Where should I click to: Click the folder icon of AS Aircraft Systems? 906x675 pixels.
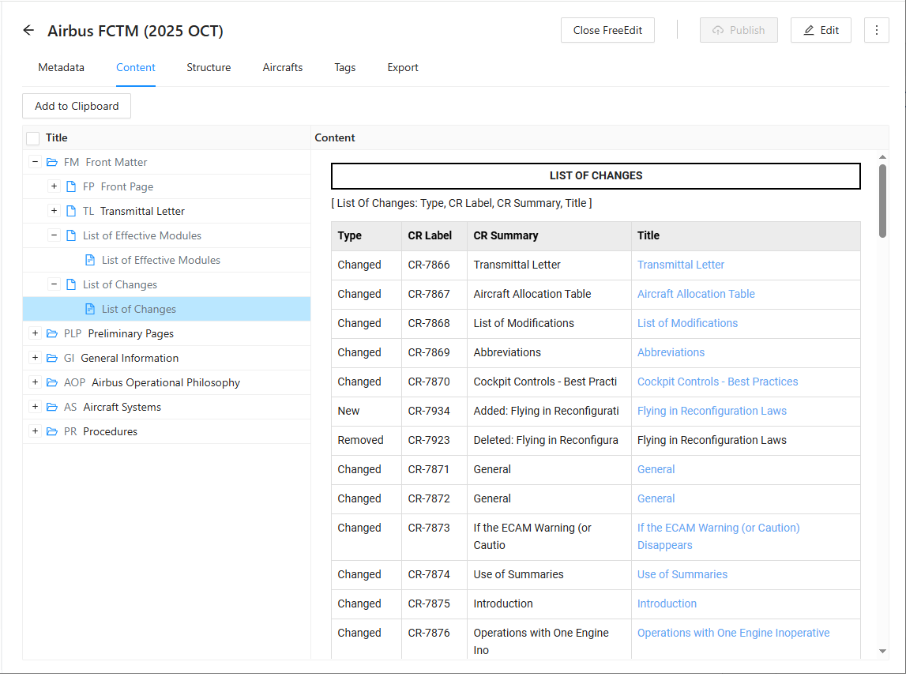pos(52,407)
